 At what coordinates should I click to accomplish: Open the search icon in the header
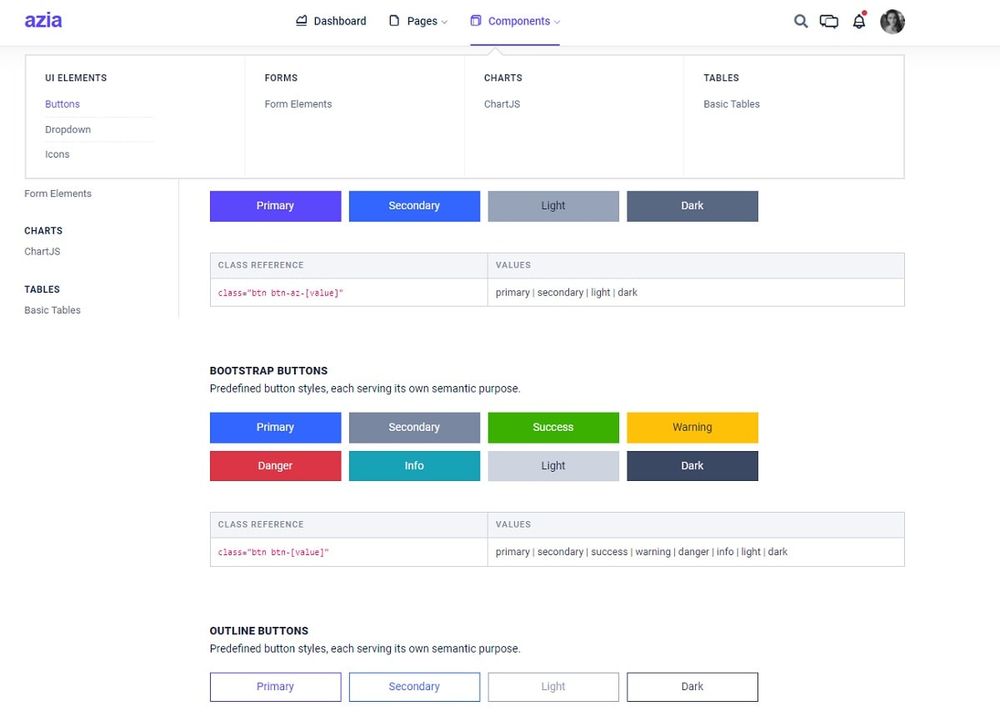pyautogui.click(x=800, y=20)
